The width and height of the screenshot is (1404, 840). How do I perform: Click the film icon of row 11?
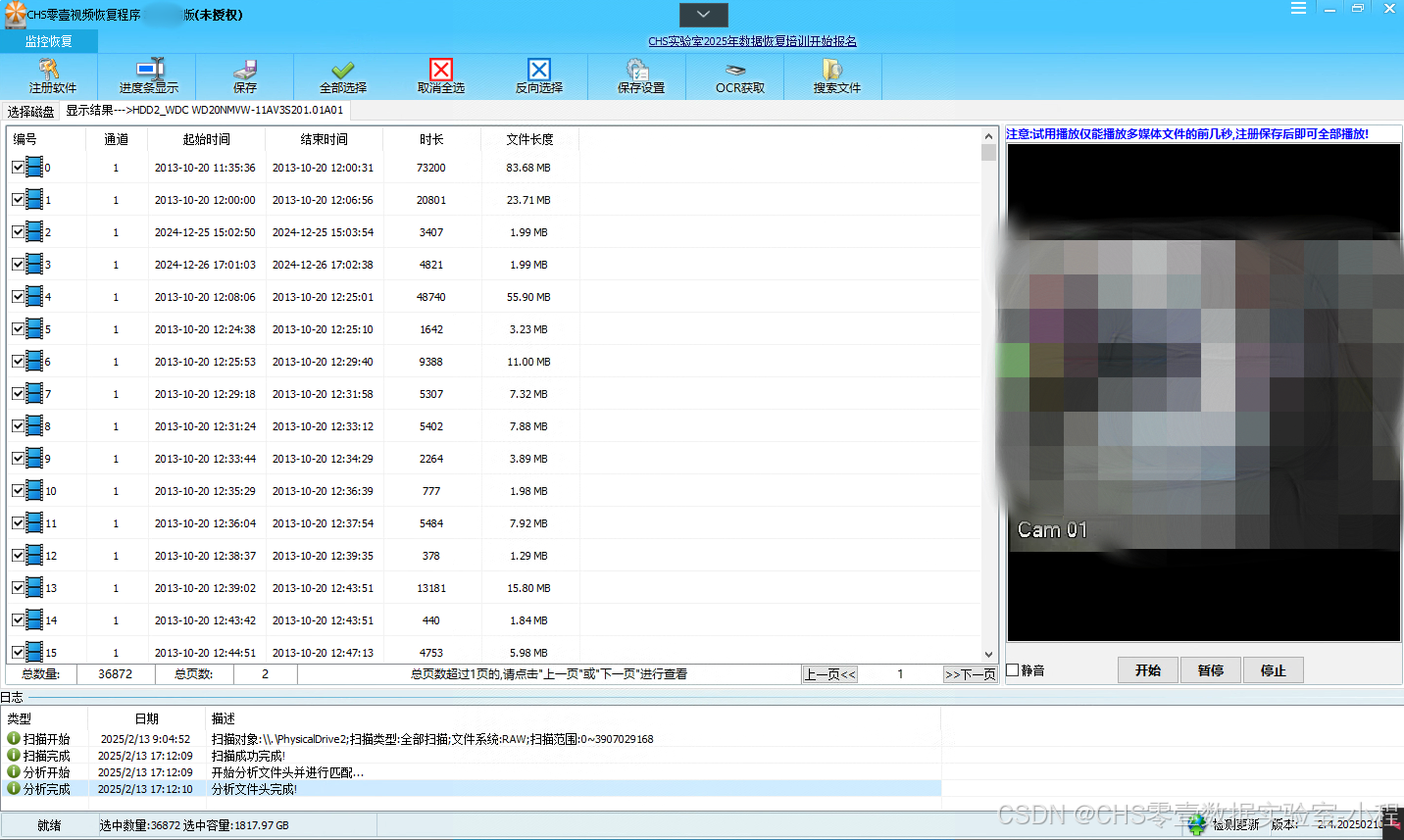click(x=34, y=523)
